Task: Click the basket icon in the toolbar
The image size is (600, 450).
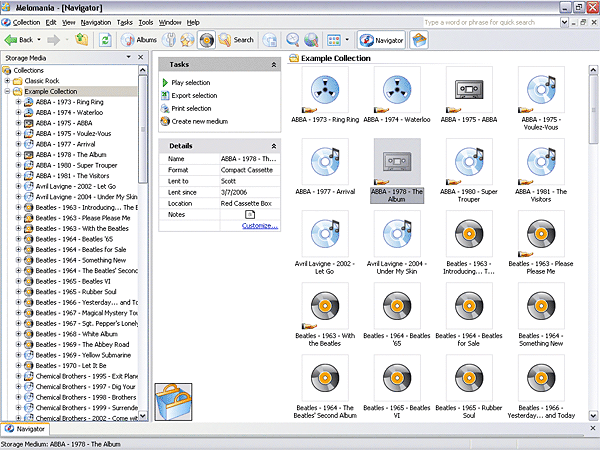Action: (419, 40)
